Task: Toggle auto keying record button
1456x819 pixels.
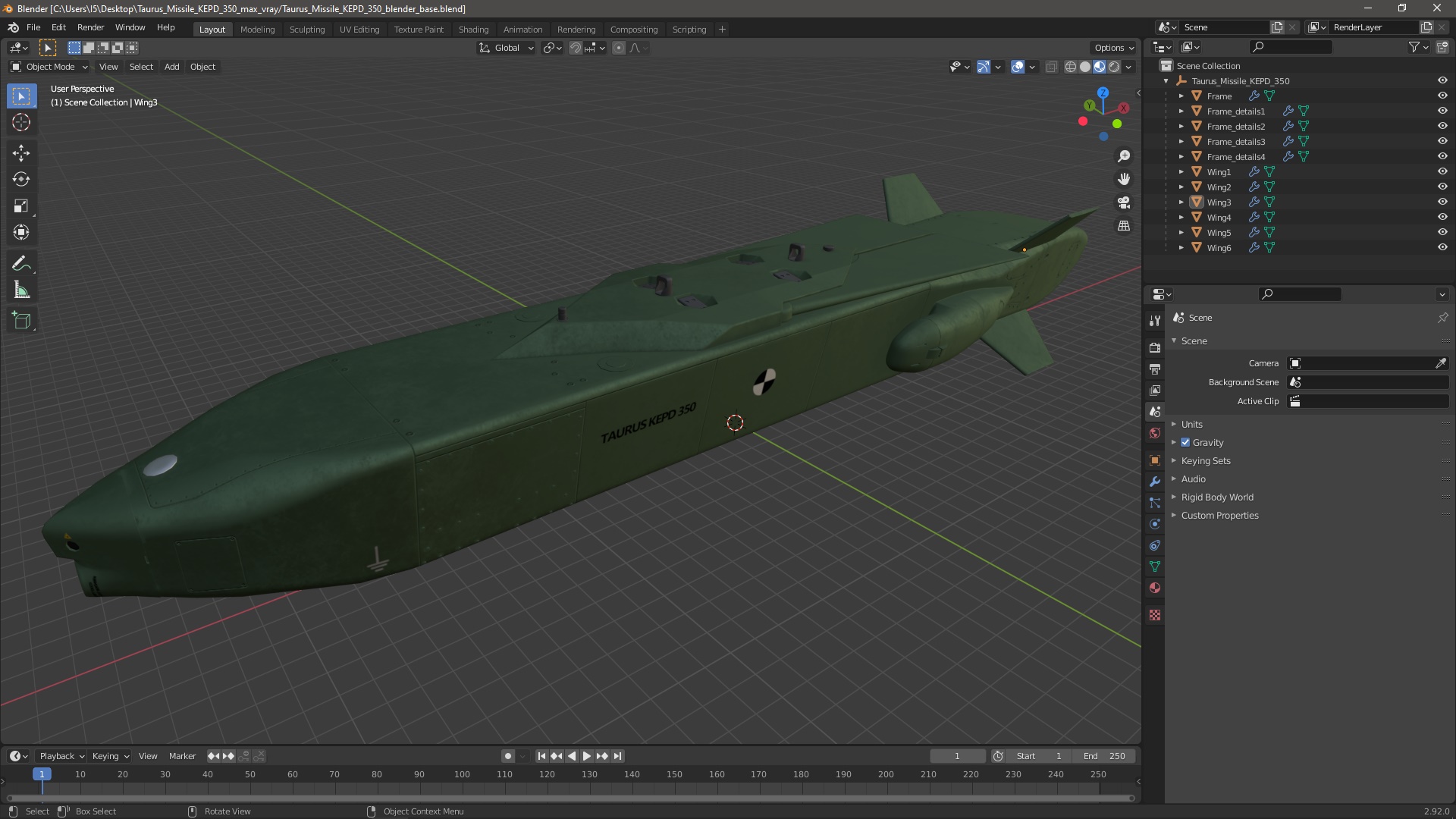Action: coord(508,756)
